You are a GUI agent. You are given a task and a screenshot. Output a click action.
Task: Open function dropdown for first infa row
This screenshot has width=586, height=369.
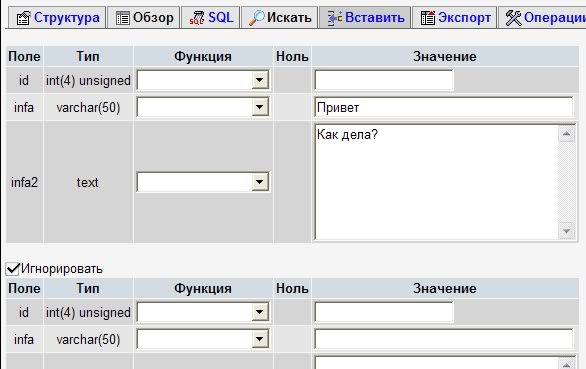(x=260, y=107)
